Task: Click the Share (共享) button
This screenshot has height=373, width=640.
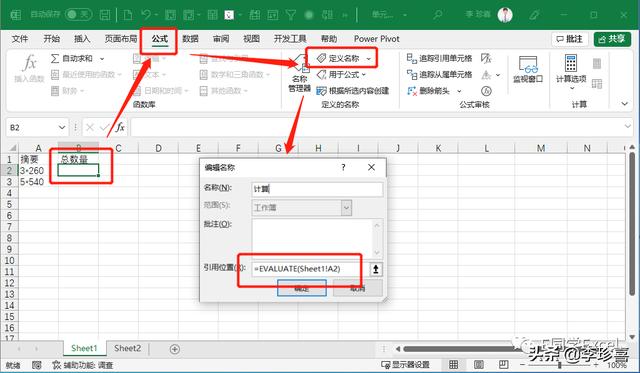Action: [612, 39]
